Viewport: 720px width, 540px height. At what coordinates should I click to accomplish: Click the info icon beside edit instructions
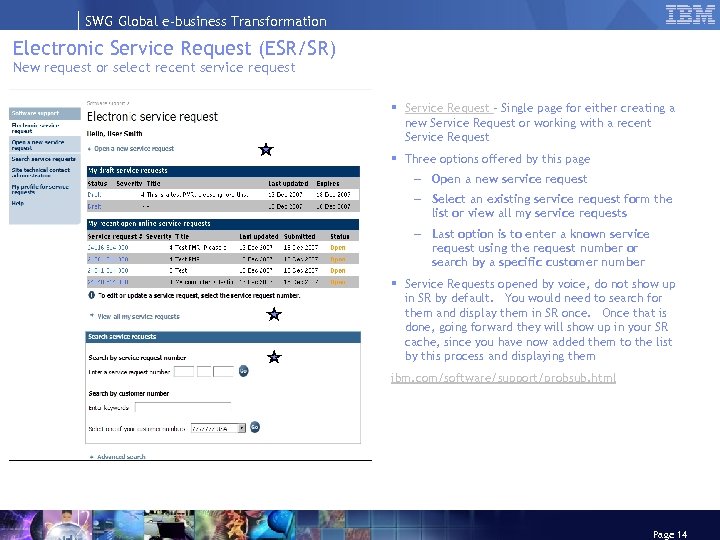[91, 295]
